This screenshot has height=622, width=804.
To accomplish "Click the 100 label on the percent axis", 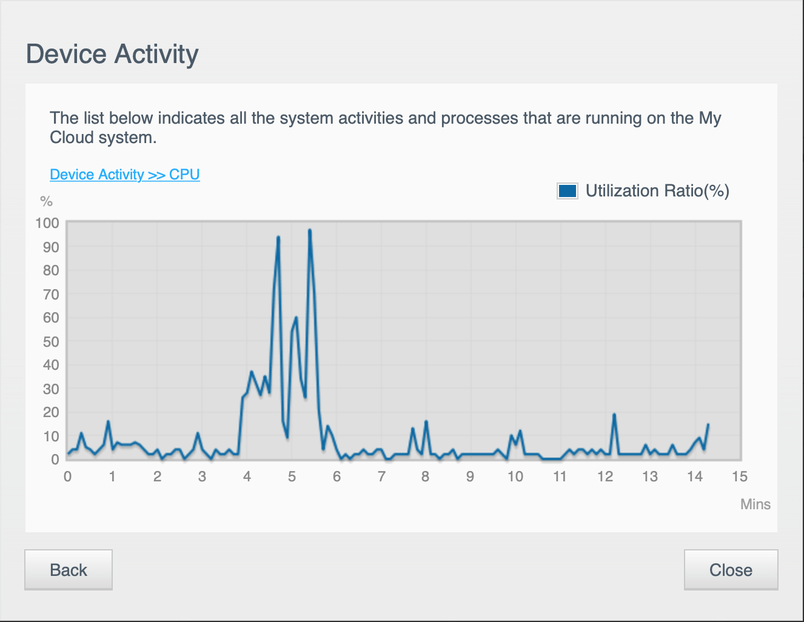I will point(48,223).
